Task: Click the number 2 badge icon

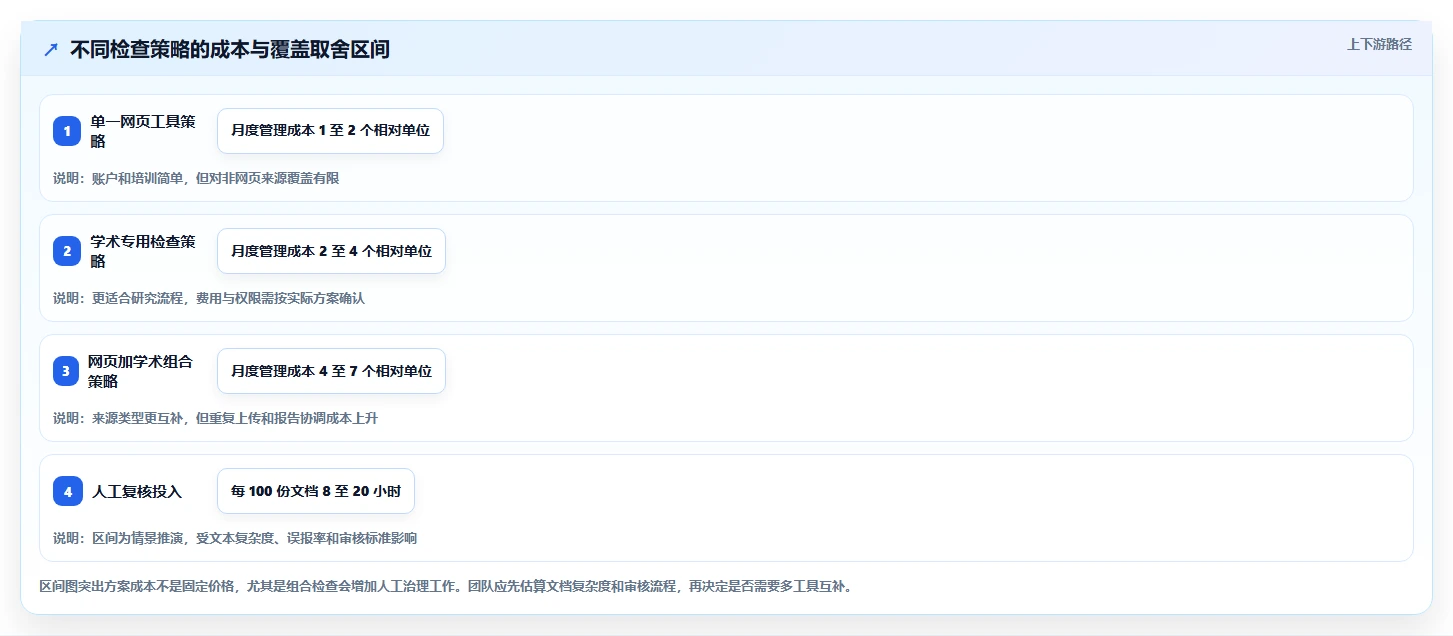Action: pos(67,251)
